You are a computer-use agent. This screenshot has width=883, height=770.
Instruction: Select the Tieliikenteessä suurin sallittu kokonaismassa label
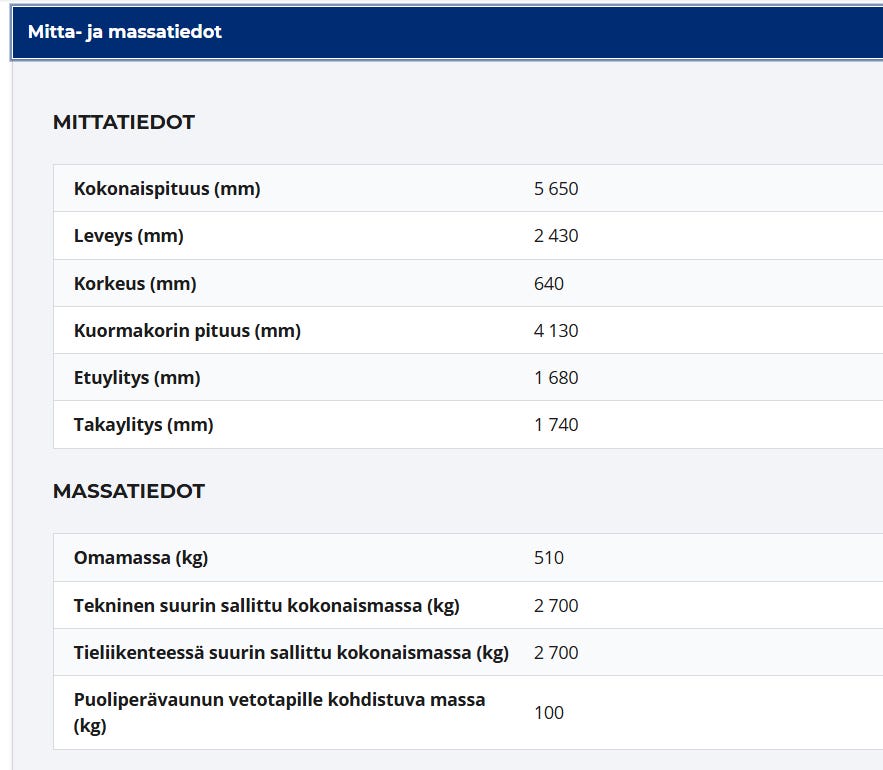tap(291, 653)
